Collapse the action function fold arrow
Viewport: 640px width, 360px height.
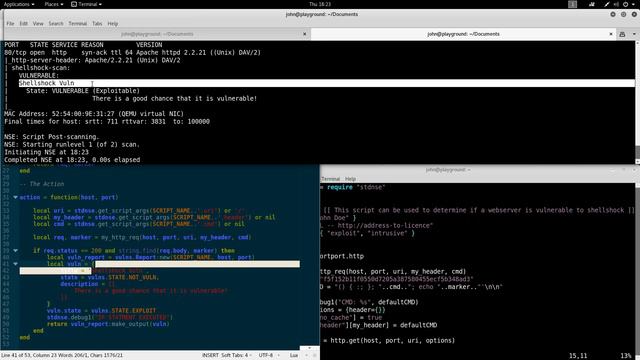pyautogui.click(x=16, y=197)
